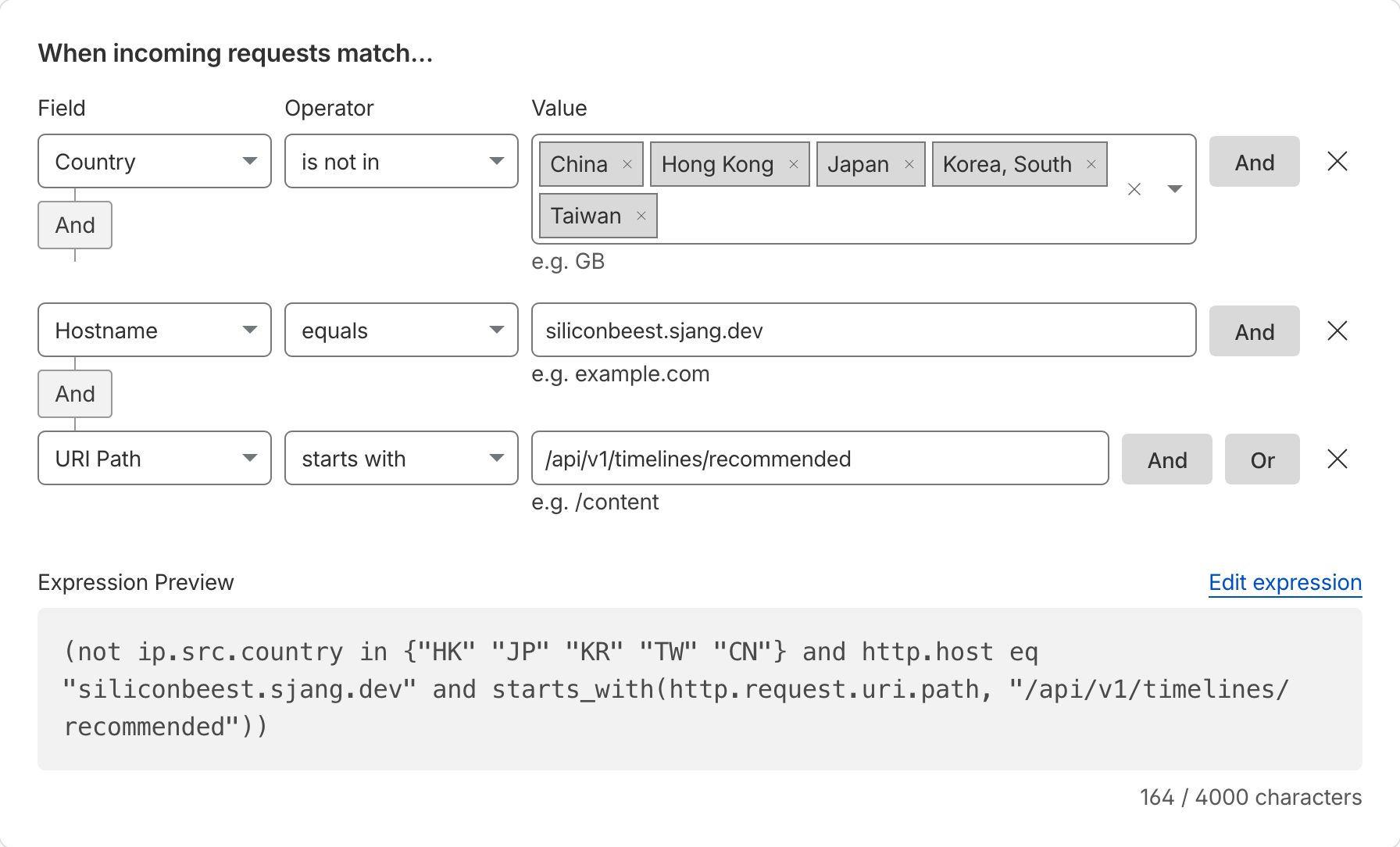This screenshot has height=847, width=1400.
Task: Delete the Hostname rule row
Action: 1337,331
